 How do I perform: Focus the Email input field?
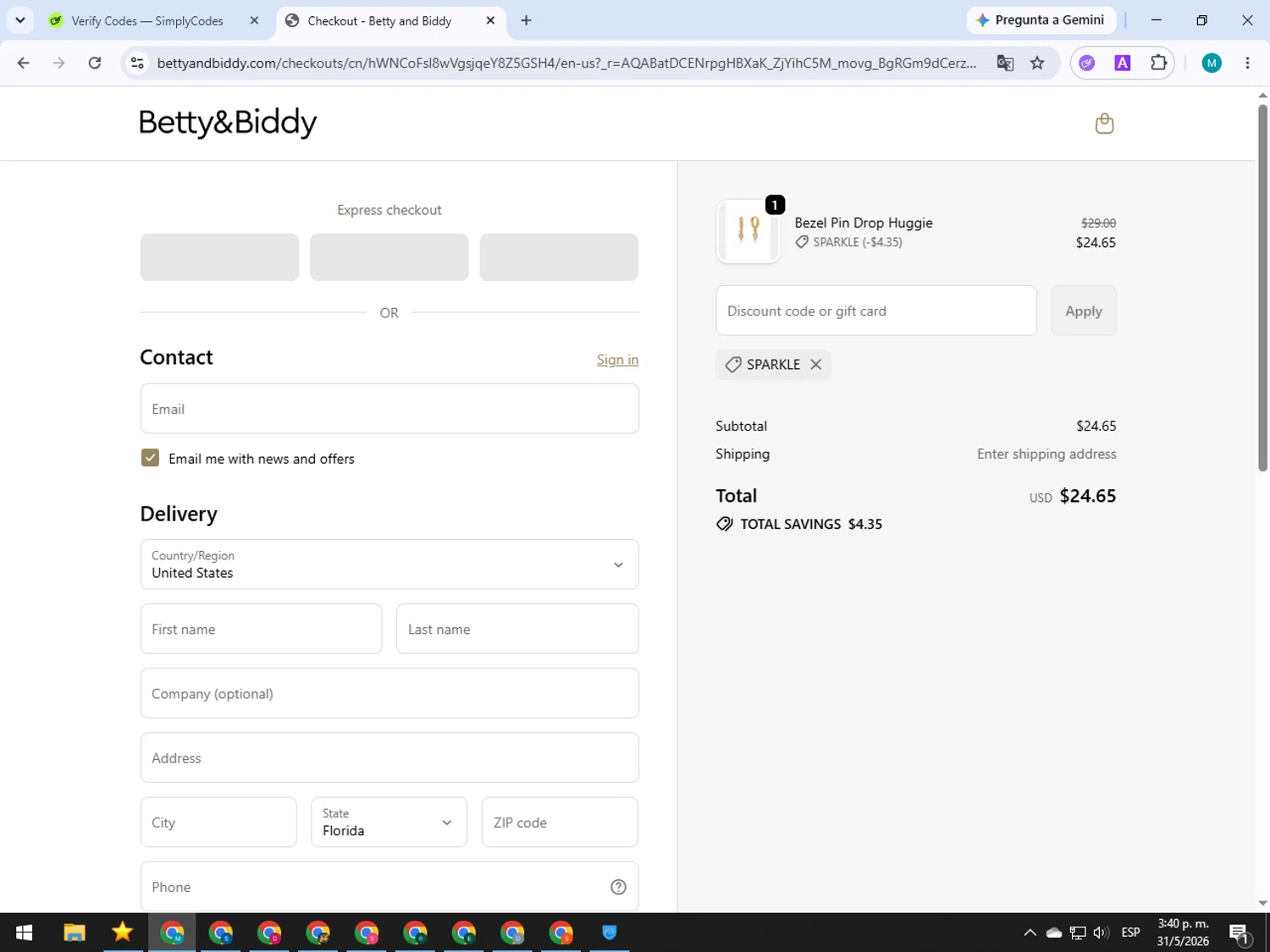coord(389,409)
